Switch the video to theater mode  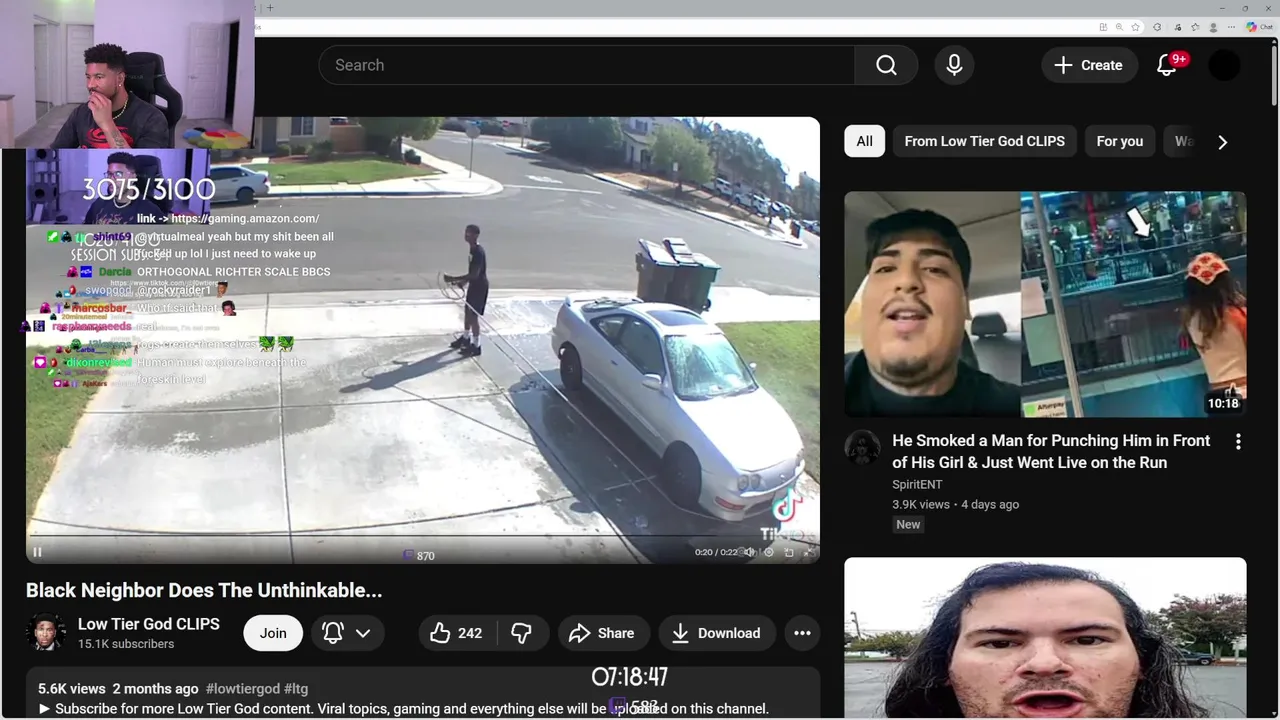pyautogui.click(x=789, y=552)
